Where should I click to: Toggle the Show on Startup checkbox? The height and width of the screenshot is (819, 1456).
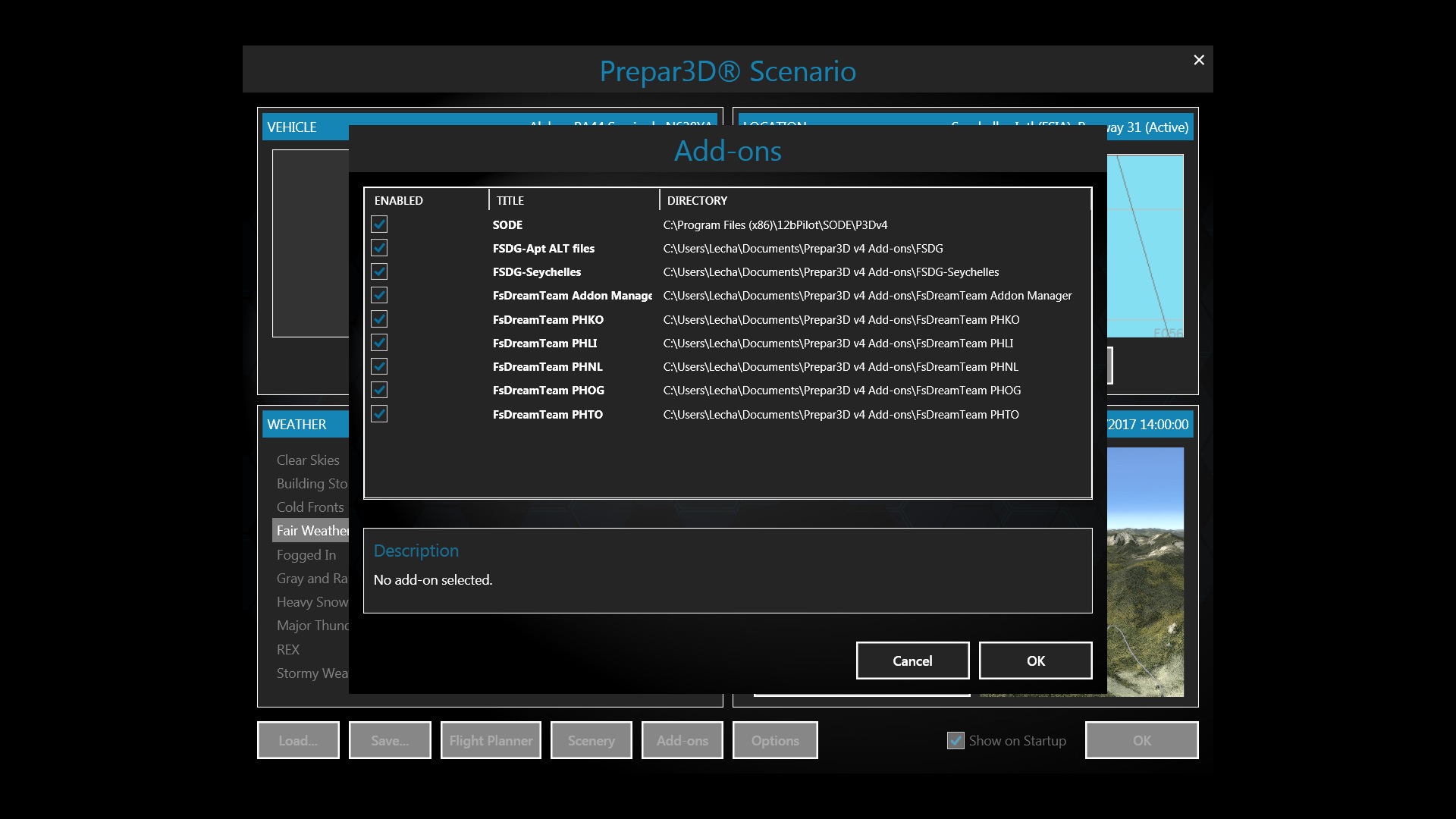[955, 740]
